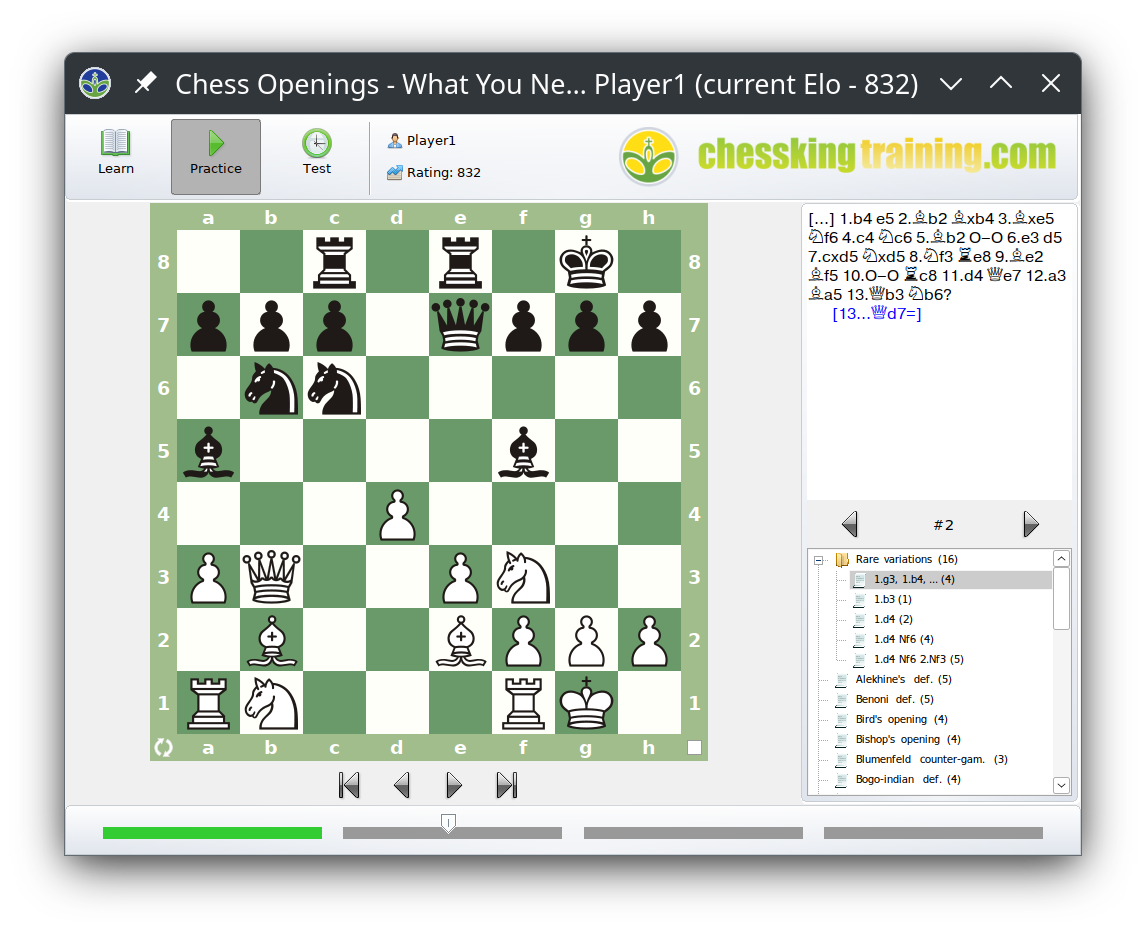Click the progress slider handle
The image size is (1146, 932).
448,822
